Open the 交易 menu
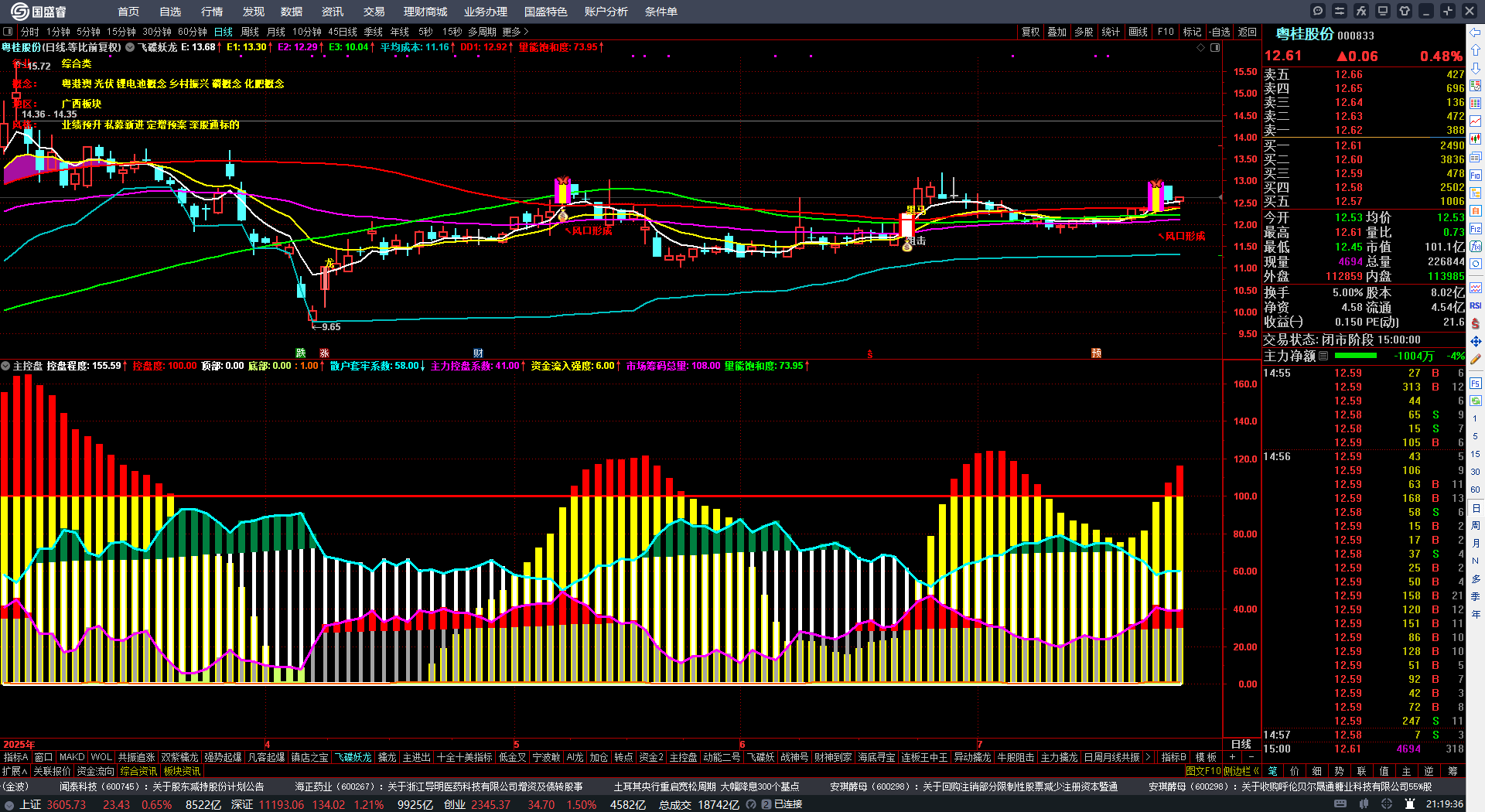 tap(374, 12)
